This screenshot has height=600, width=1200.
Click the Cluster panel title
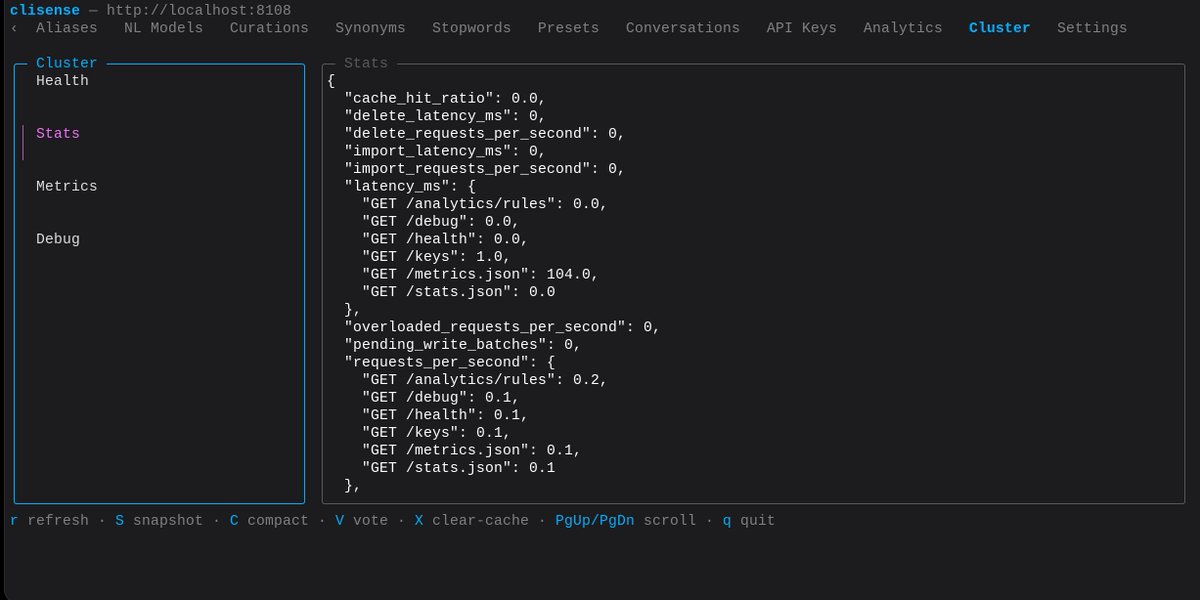point(67,63)
